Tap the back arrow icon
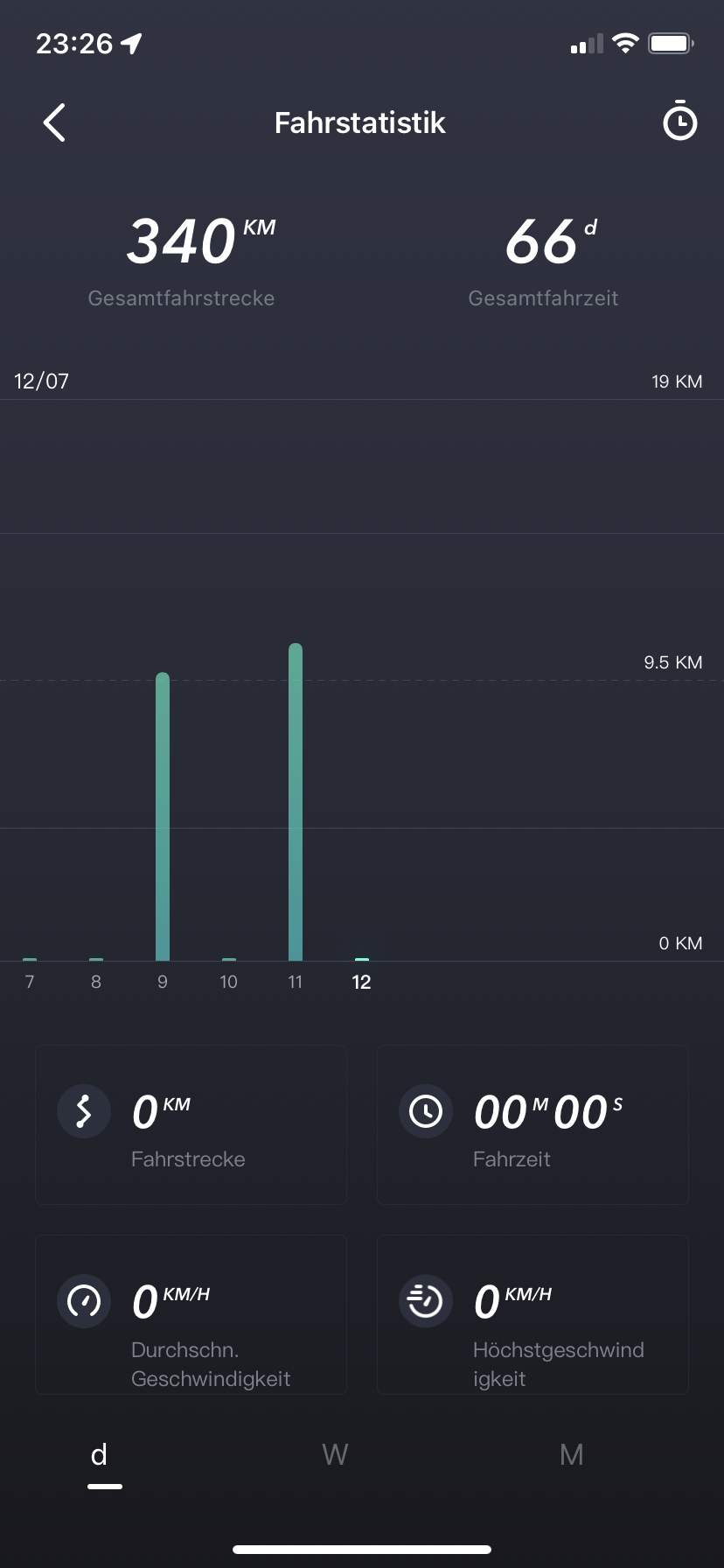Viewport: 724px width, 1568px height. [x=54, y=122]
